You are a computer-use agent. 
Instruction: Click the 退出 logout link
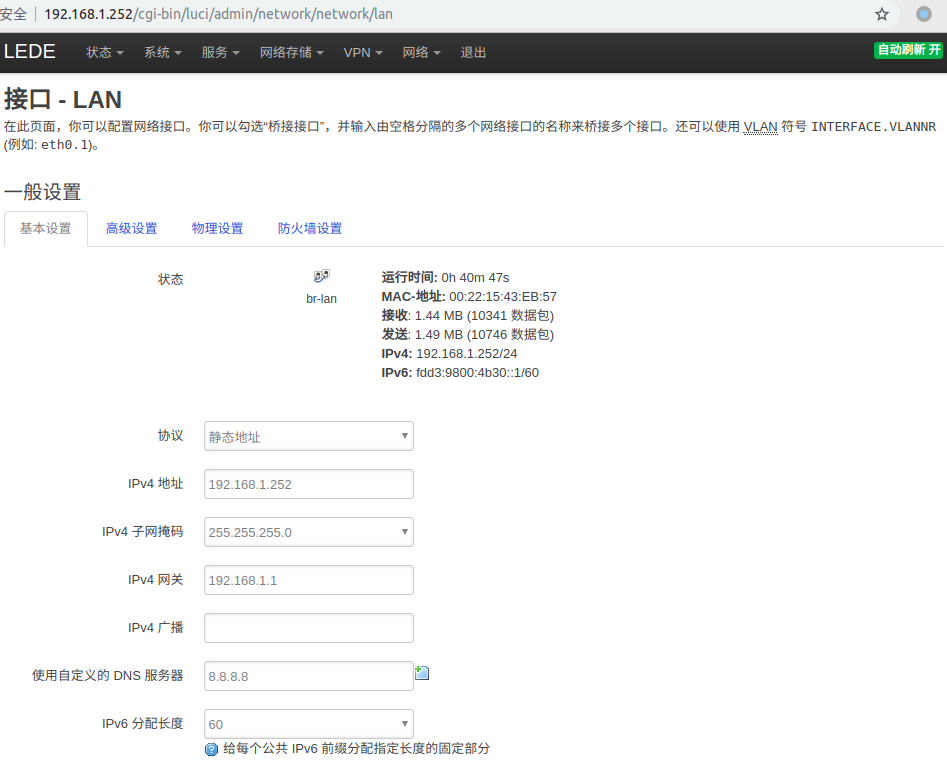[473, 52]
